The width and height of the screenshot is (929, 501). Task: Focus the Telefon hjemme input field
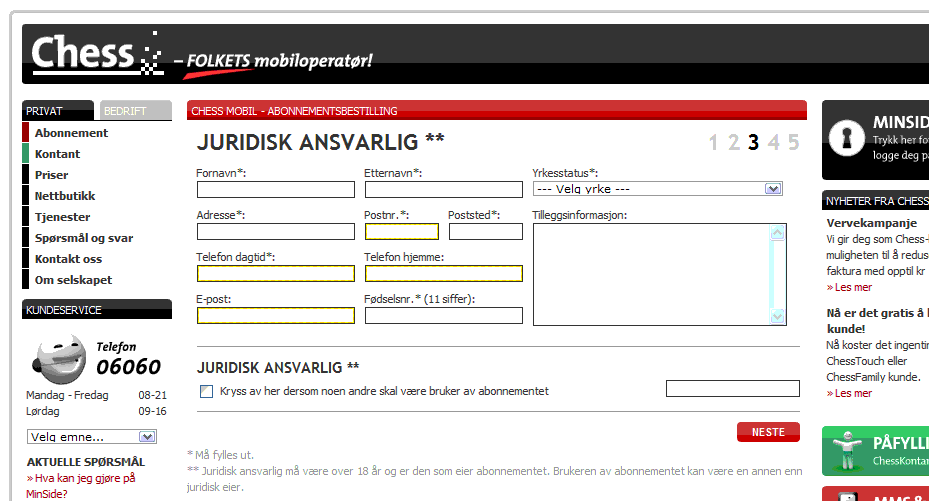point(444,274)
